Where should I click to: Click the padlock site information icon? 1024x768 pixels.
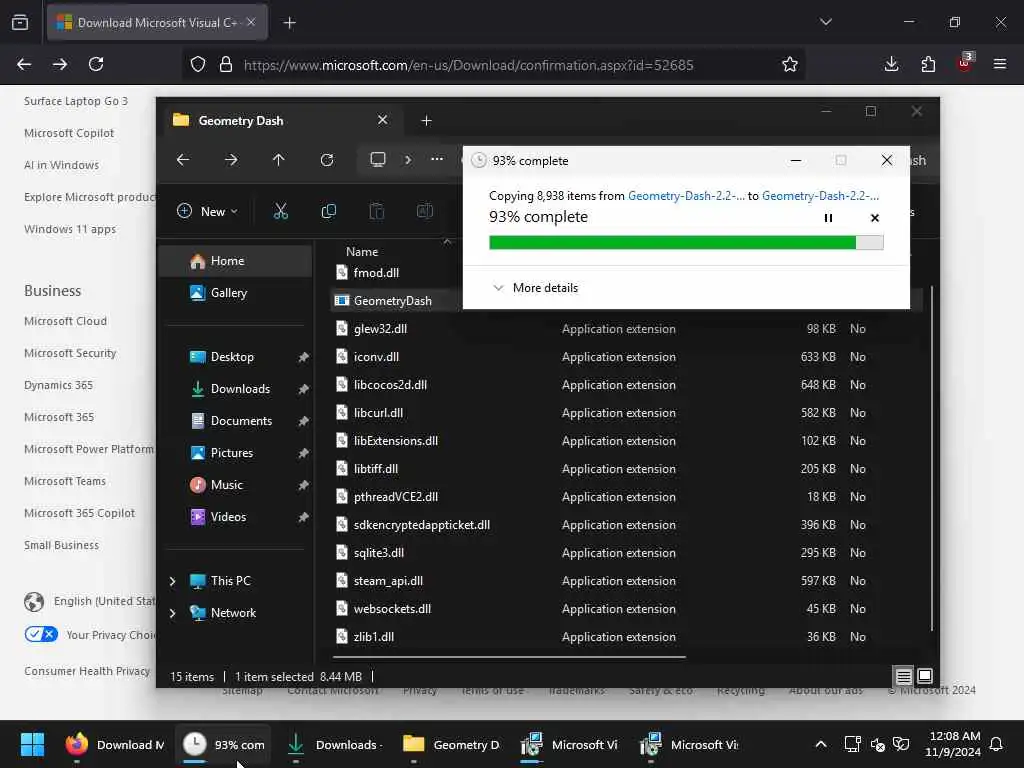[x=226, y=64]
